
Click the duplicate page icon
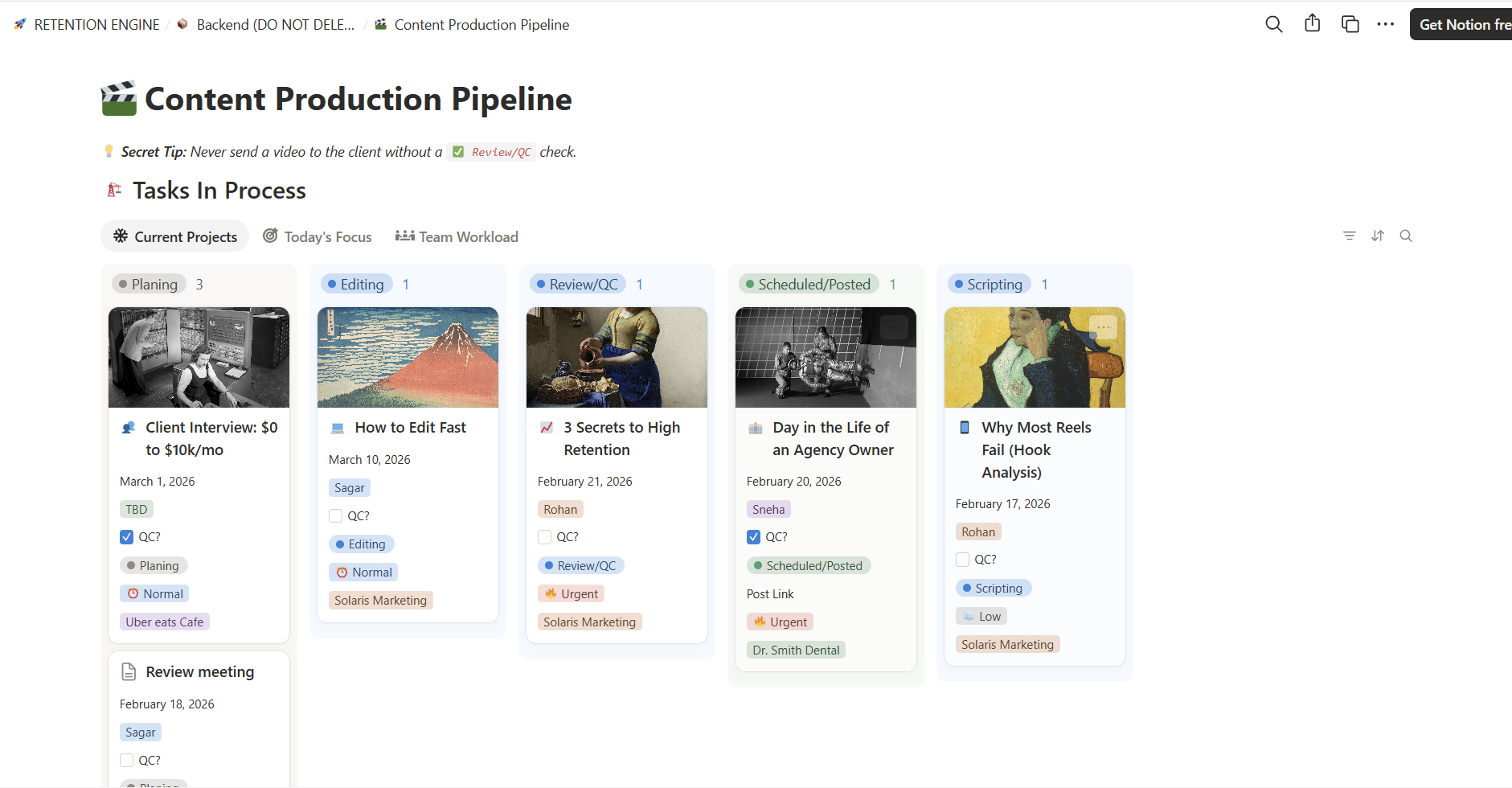[x=1350, y=24]
